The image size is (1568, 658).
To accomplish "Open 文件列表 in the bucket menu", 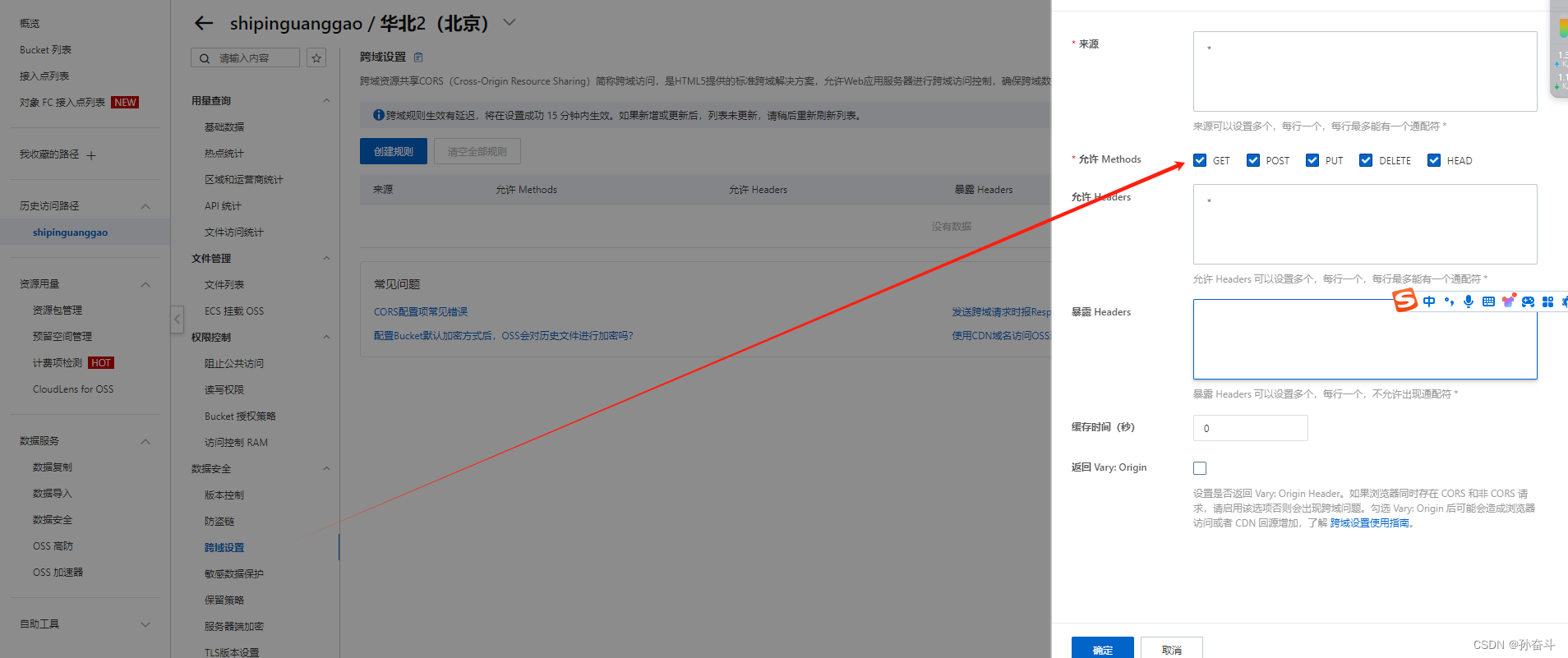I will point(224,285).
